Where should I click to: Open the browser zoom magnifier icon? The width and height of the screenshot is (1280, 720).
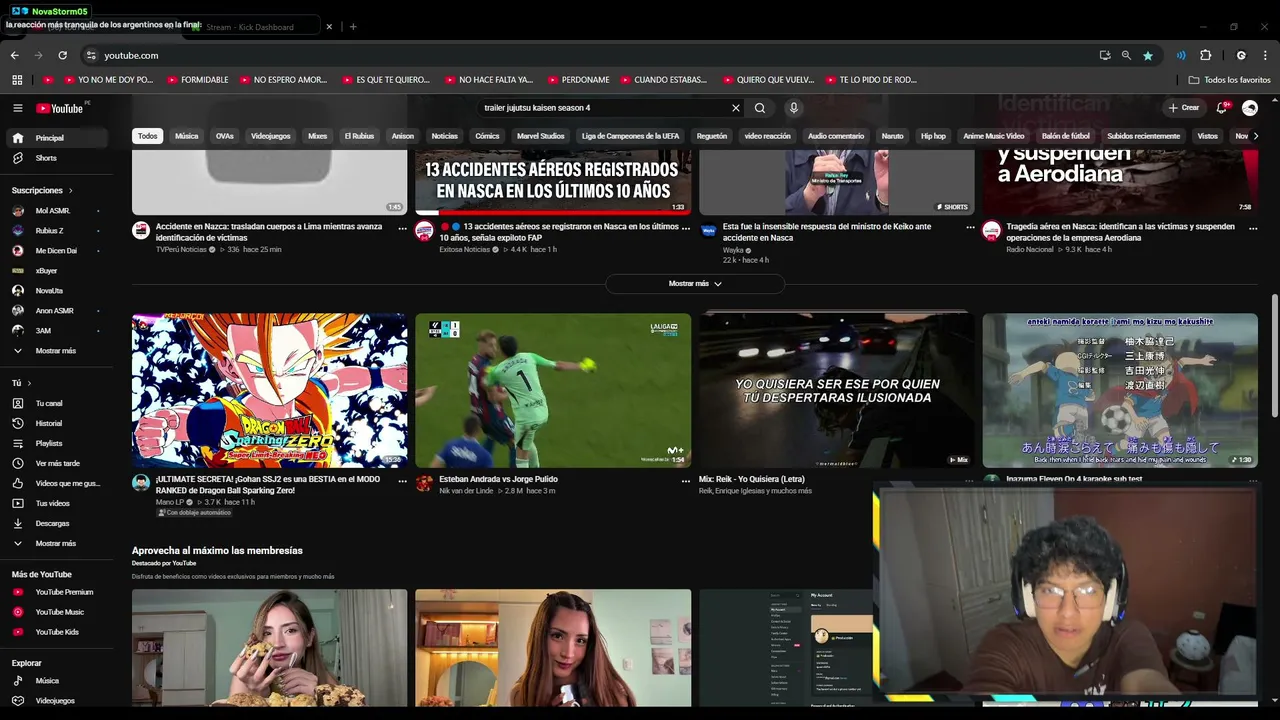click(1126, 55)
